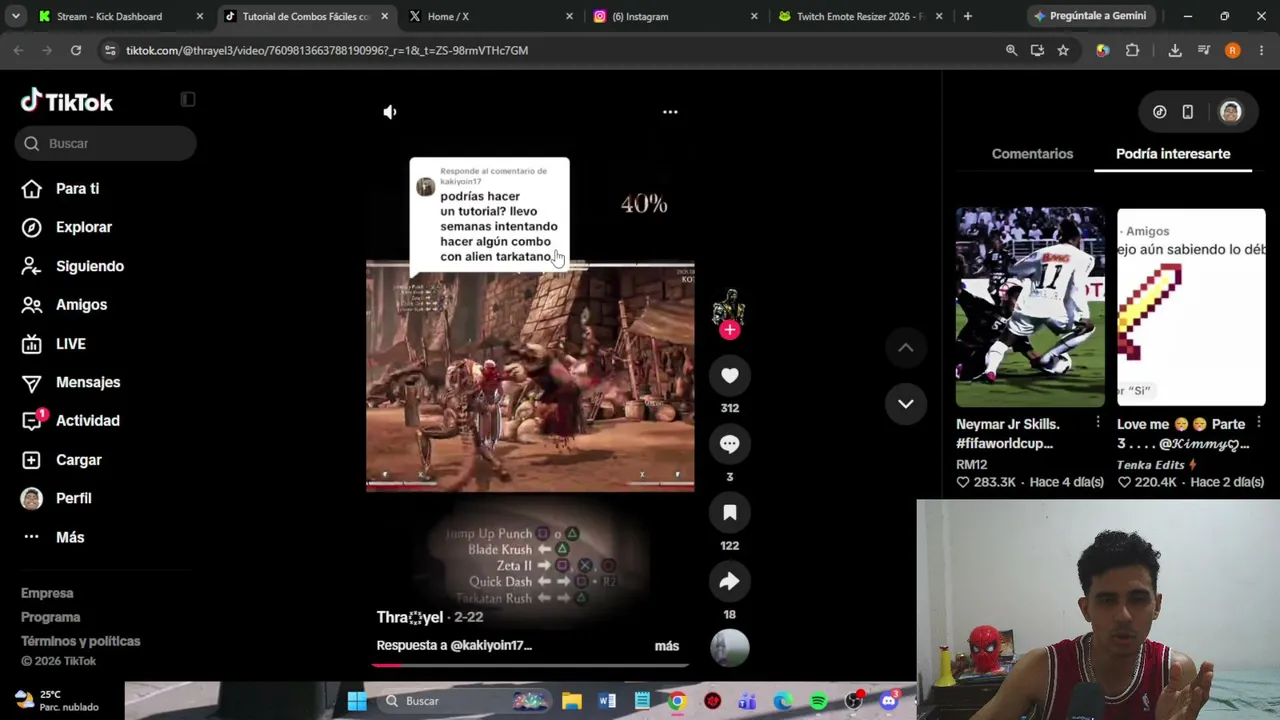
Task: Mute the TikTok video sound
Action: point(390,112)
